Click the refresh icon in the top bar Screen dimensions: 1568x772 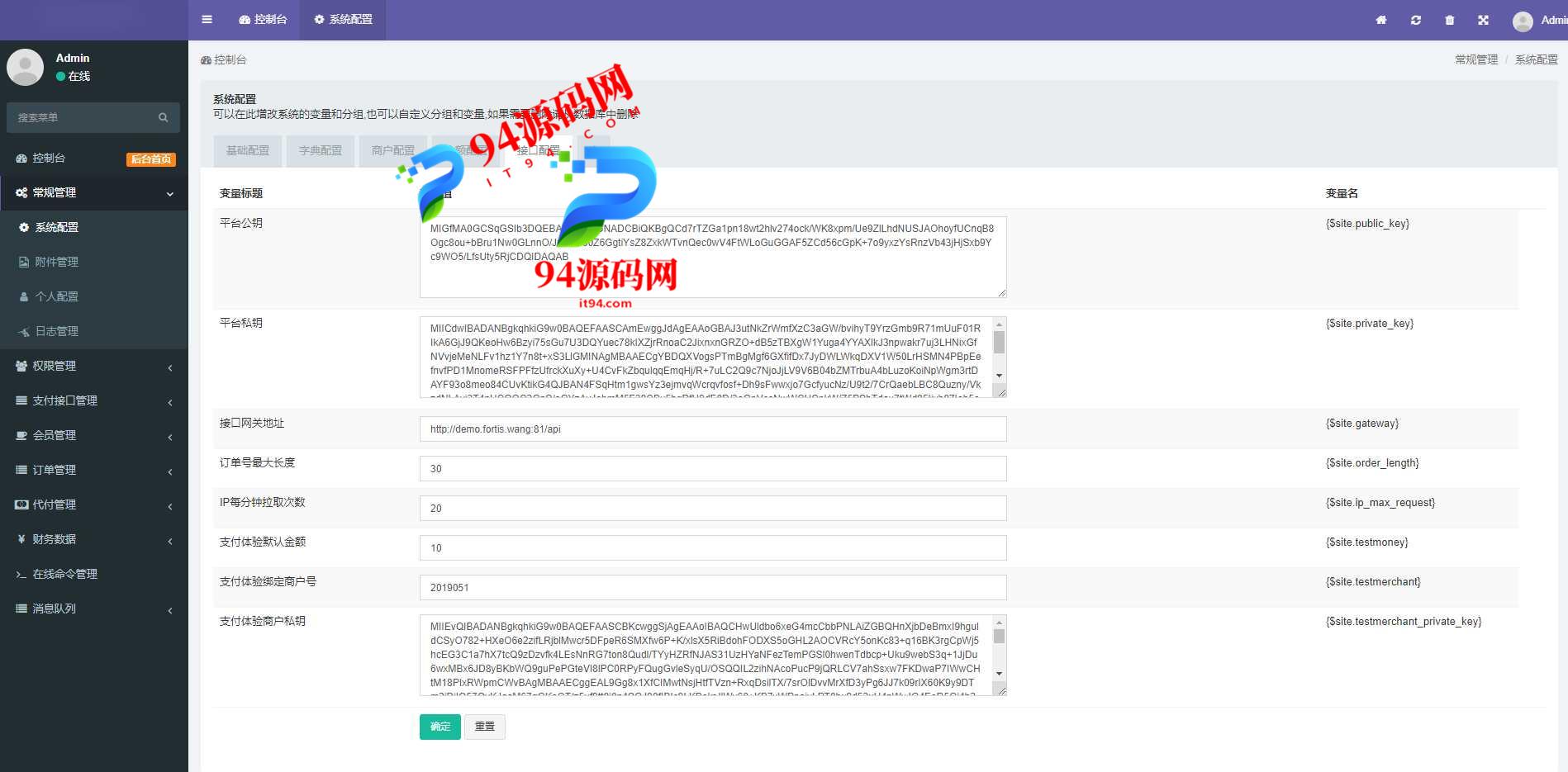tap(1415, 20)
